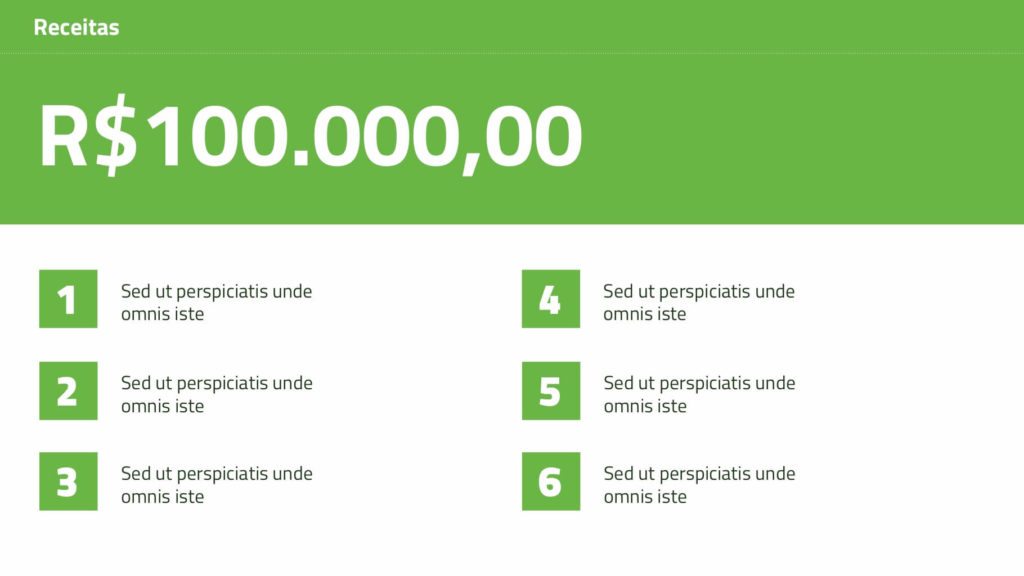This screenshot has width=1024, height=576.
Task: Click the text beside number 5
Action: tap(698, 394)
